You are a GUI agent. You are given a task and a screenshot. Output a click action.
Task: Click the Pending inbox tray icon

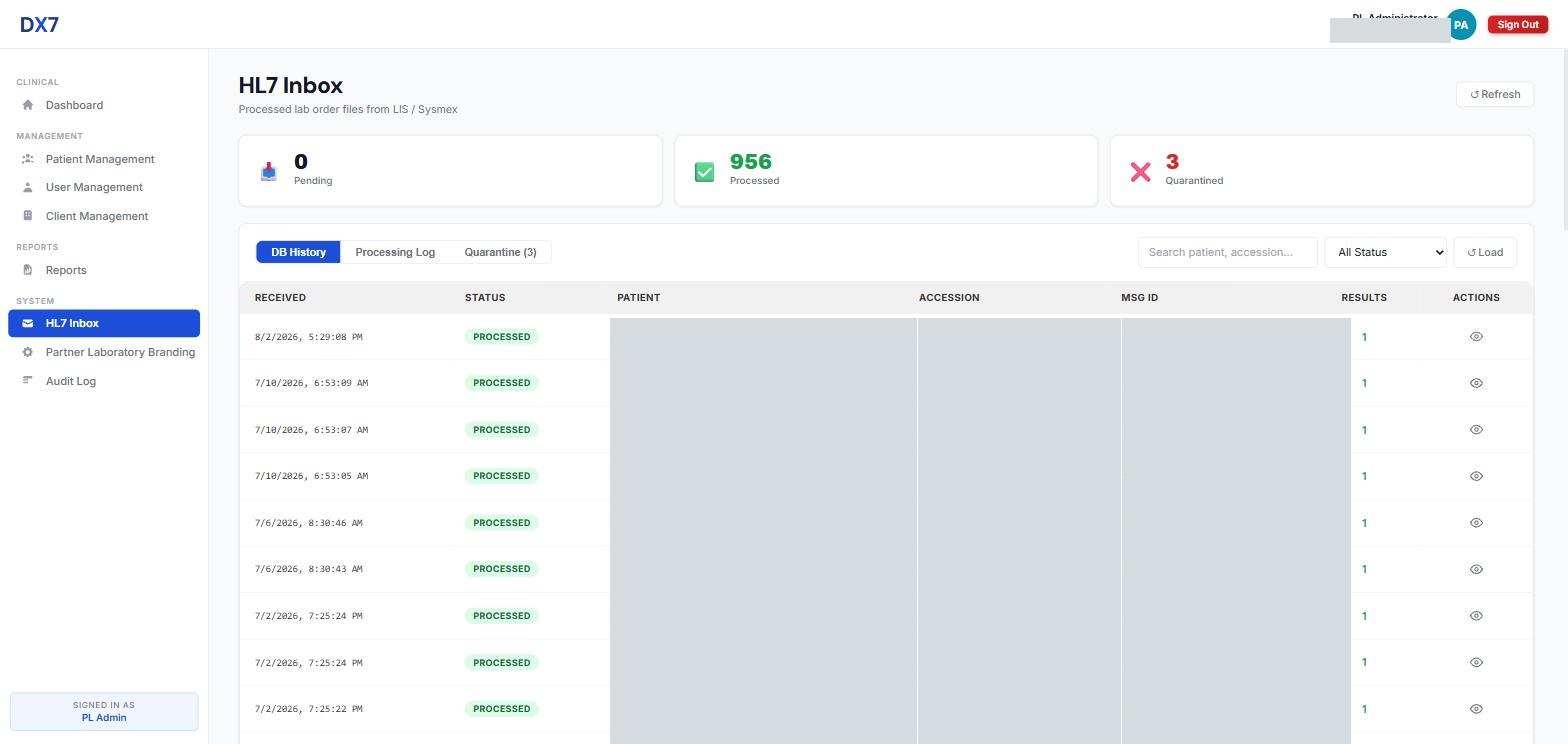[x=268, y=171]
